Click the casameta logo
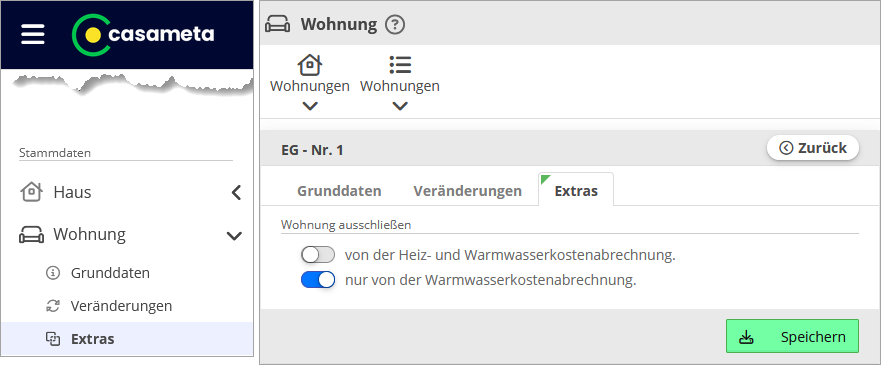This screenshot has height=365, width=881. click(x=143, y=35)
